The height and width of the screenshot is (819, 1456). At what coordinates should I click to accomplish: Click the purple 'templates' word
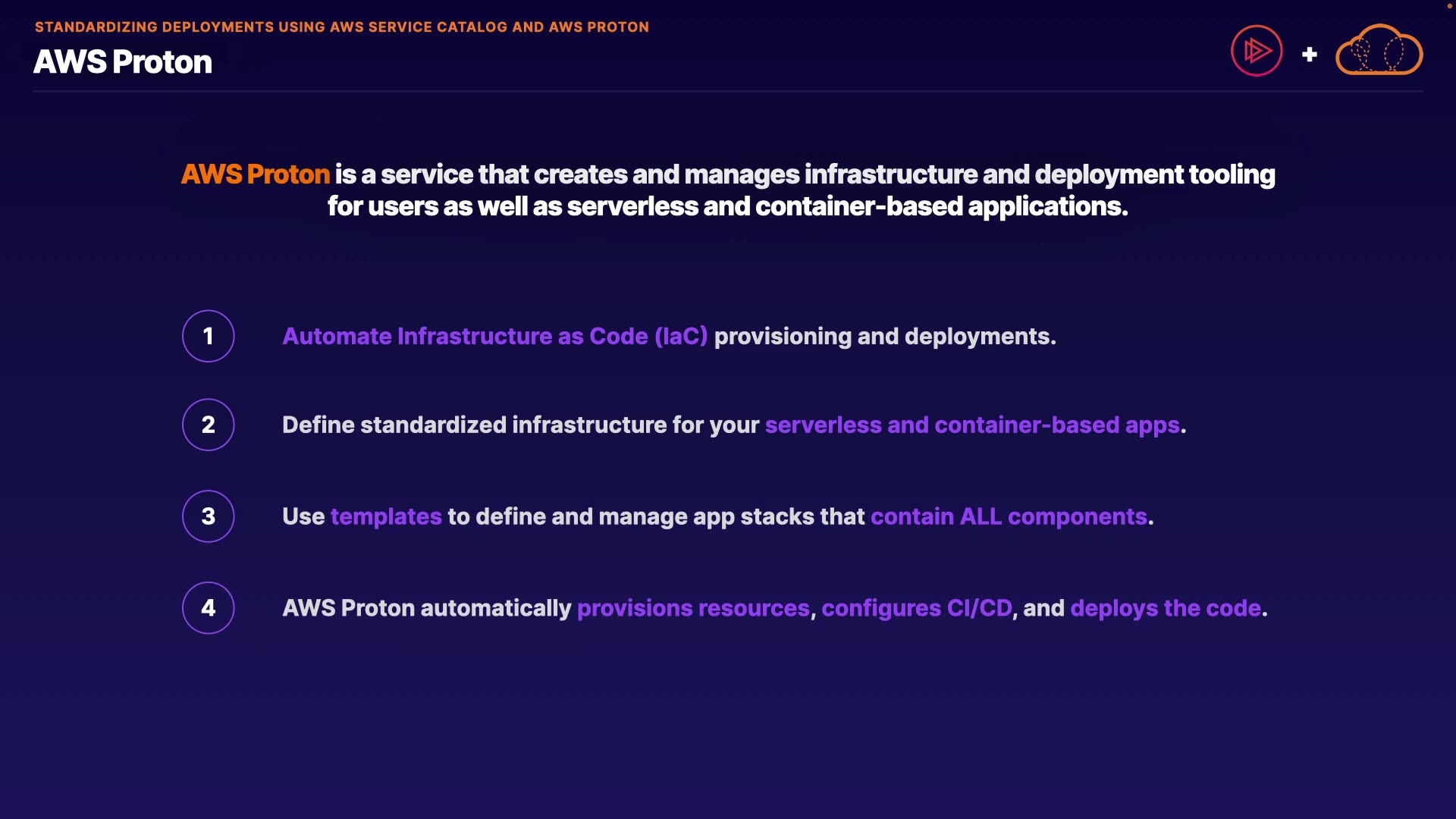386,516
